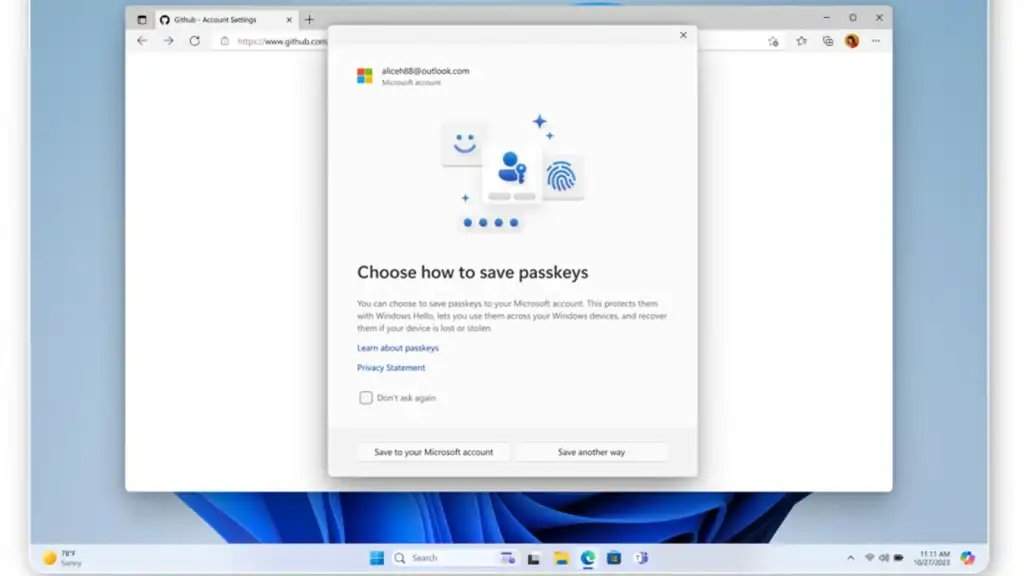The height and width of the screenshot is (576, 1024).
Task: Open Copilot from the taskbar
Action: point(968,558)
